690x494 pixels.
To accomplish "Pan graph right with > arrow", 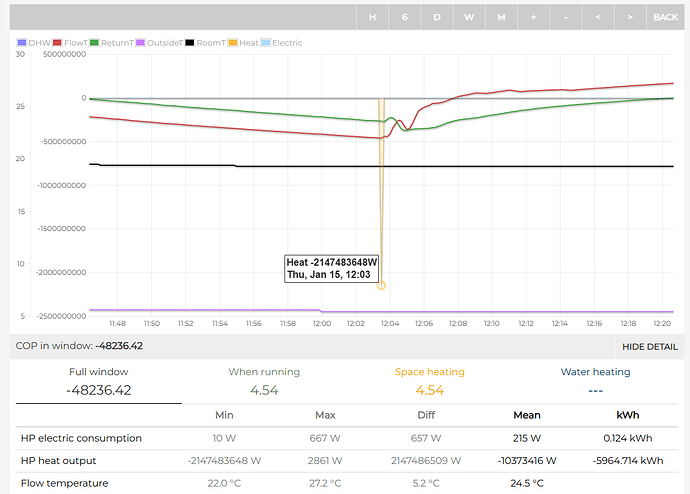I will (629, 17).
